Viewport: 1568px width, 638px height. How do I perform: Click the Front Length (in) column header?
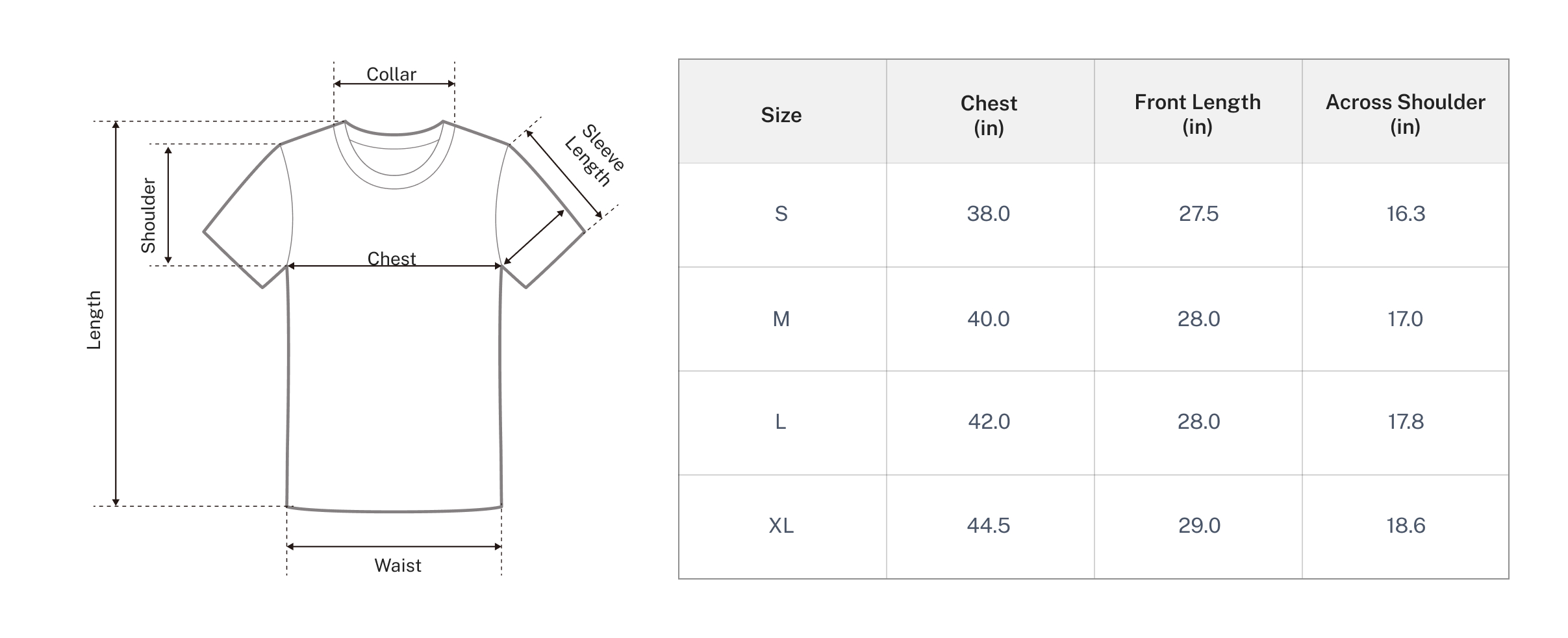pyautogui.click(x=1197, y=114)
